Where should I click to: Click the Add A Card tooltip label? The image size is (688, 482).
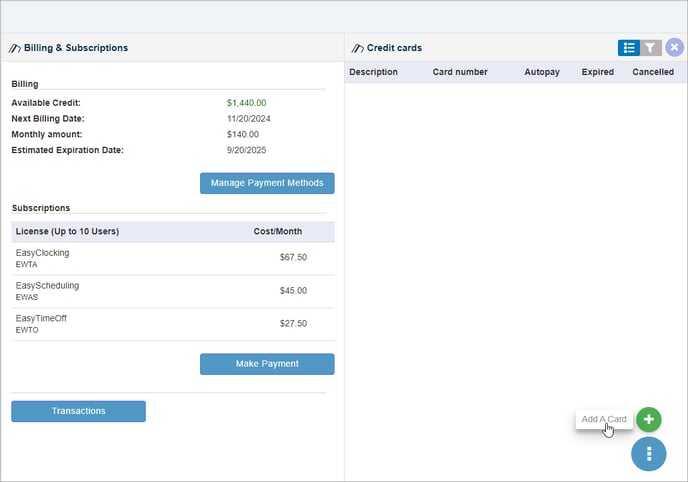click(604, 419)
